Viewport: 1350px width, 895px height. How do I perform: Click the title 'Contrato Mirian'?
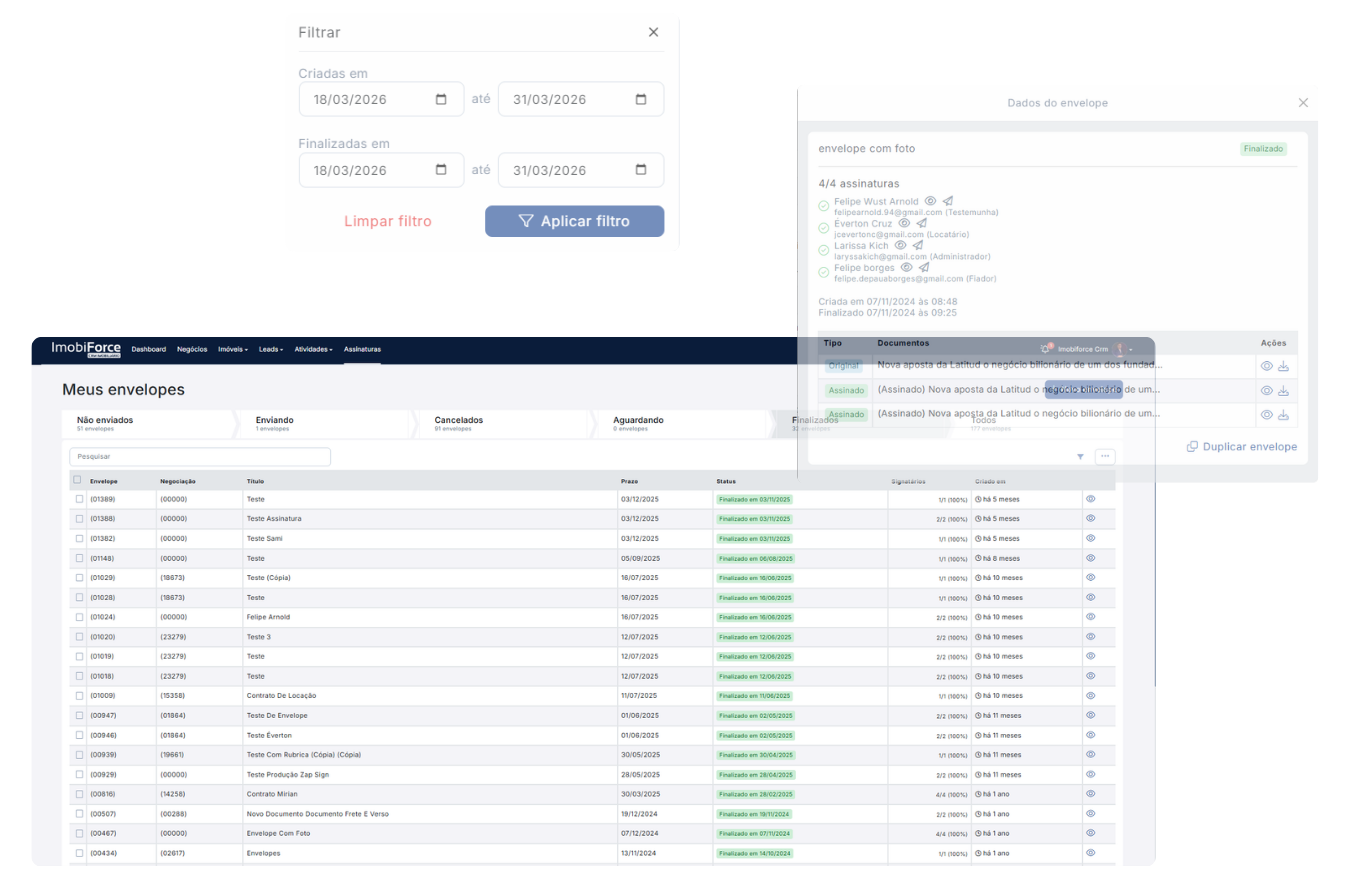(x=271, y=794)
